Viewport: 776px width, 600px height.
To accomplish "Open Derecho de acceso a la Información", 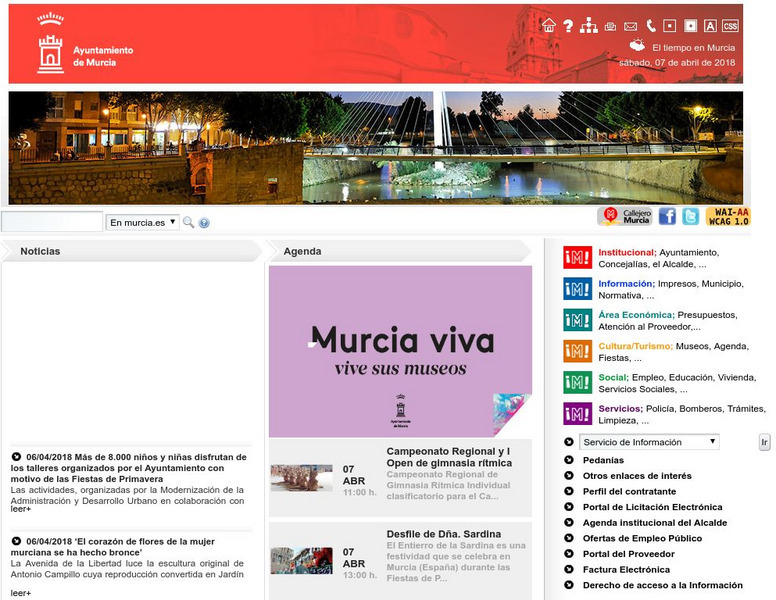I will pyautogui.click(x=663, y=585).
